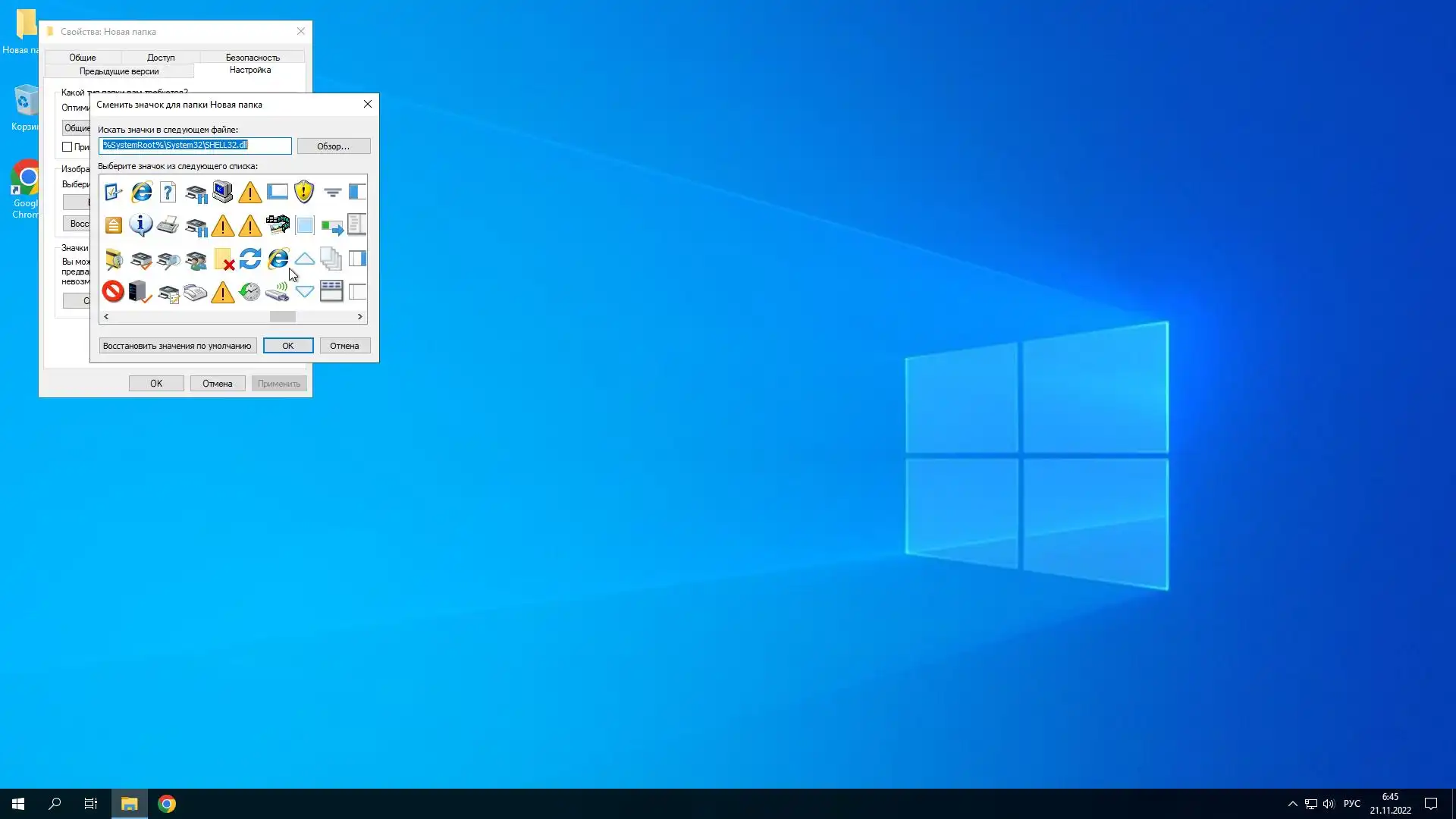Select the folder with red X icon

223,259
